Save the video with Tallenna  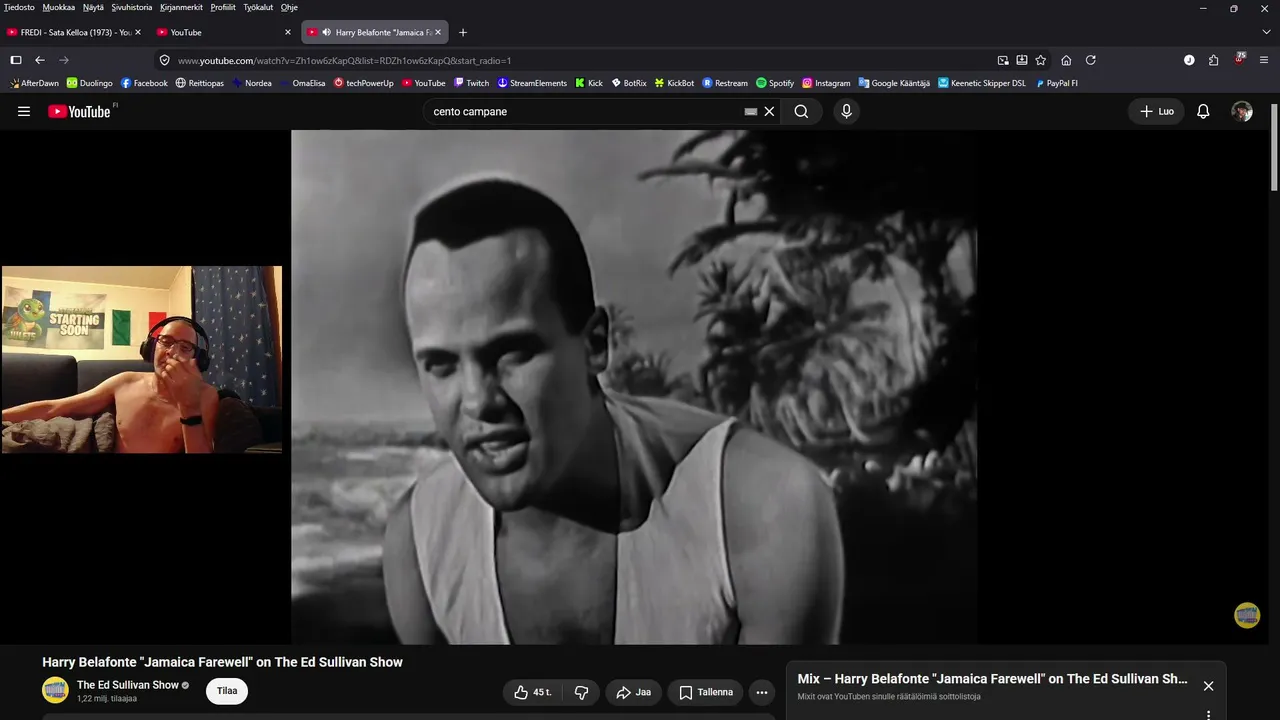[707, 692]
